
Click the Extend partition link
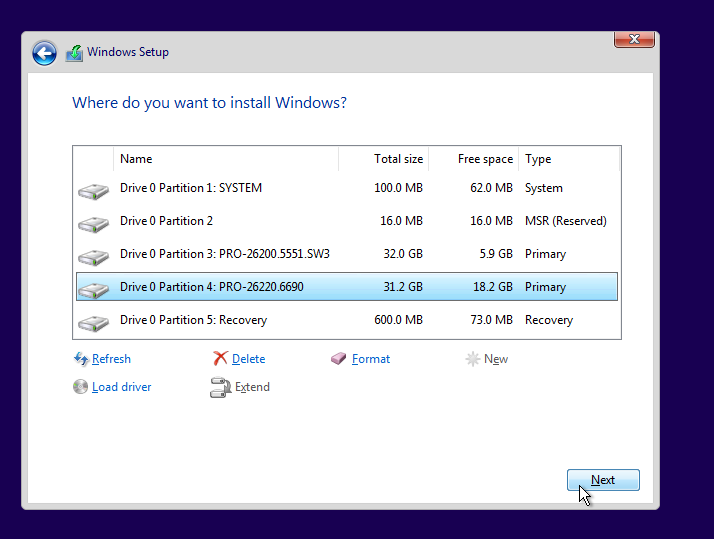[252, 387]
